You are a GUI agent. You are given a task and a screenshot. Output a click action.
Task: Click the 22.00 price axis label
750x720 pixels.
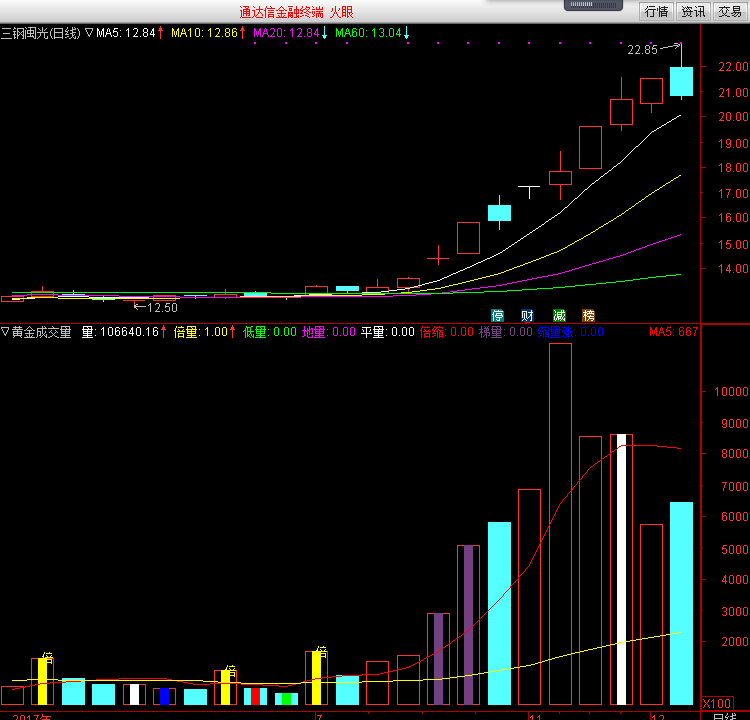733,66
